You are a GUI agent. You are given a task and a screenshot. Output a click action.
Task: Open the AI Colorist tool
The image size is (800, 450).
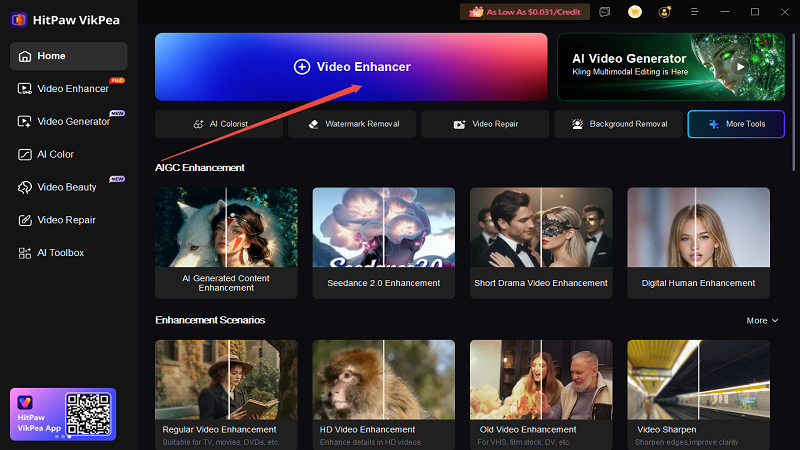coord(219,124)
